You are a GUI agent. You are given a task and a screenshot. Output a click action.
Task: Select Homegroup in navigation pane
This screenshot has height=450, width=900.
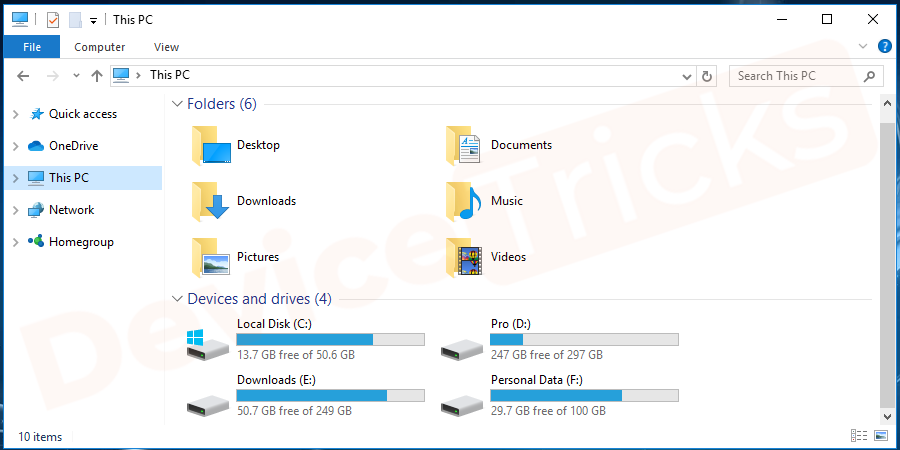[81, 242]
